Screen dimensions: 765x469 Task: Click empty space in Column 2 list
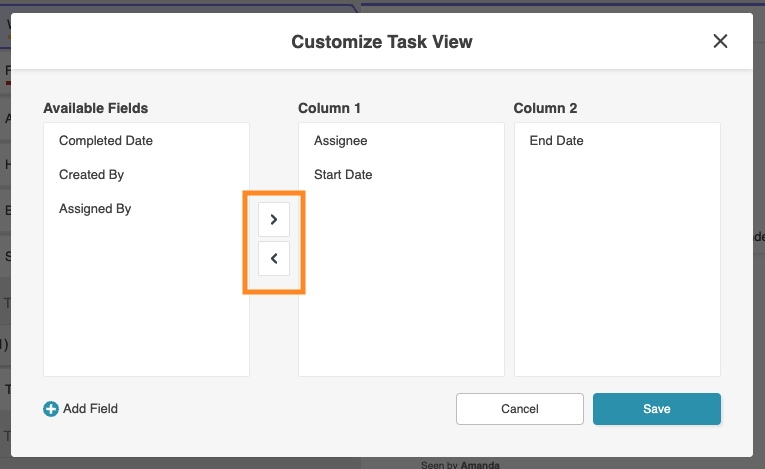(616, 270)
